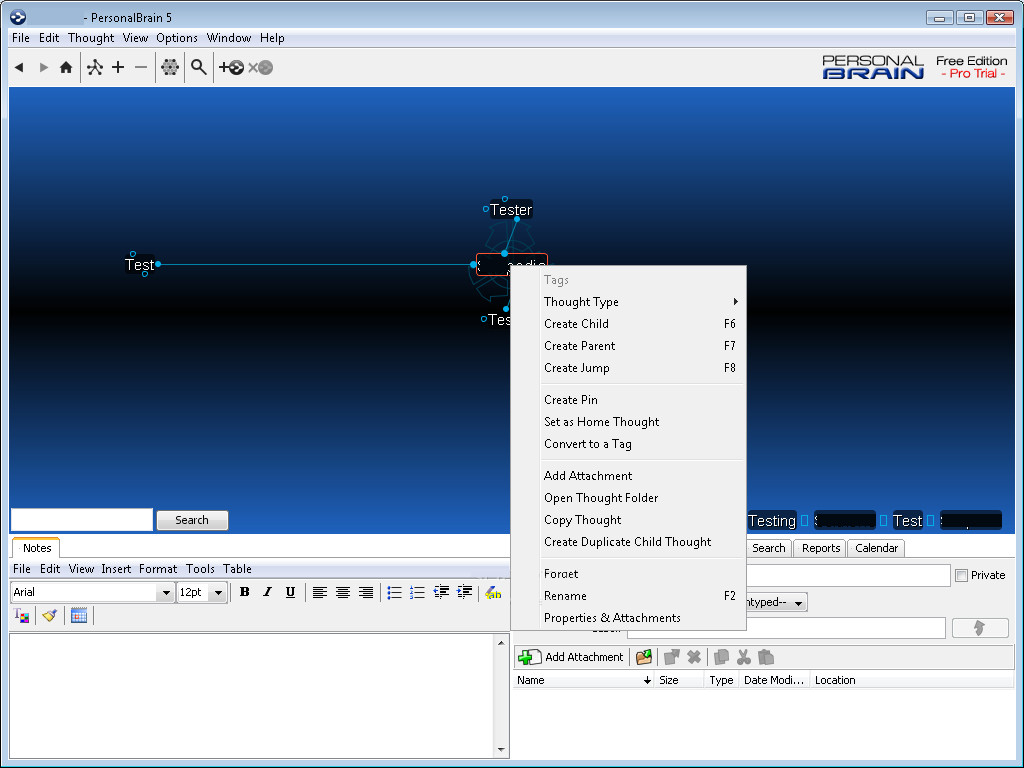Viewport: 1024px width, 768px height.
Task: Open Properties & Attachments
Action: click(x=643, y=618)
